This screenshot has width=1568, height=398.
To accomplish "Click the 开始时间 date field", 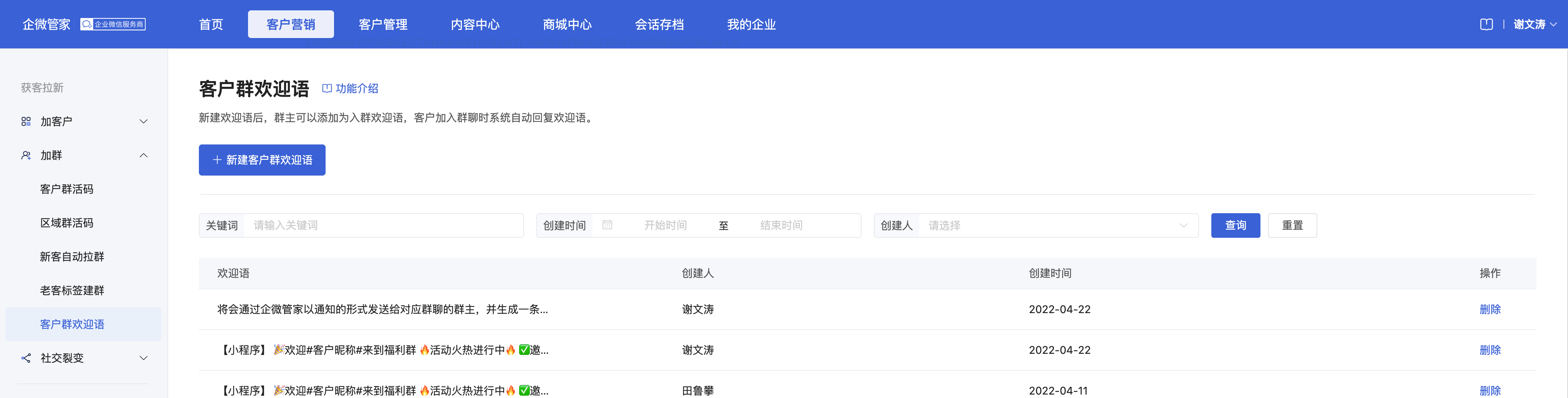I will point(665,226).
